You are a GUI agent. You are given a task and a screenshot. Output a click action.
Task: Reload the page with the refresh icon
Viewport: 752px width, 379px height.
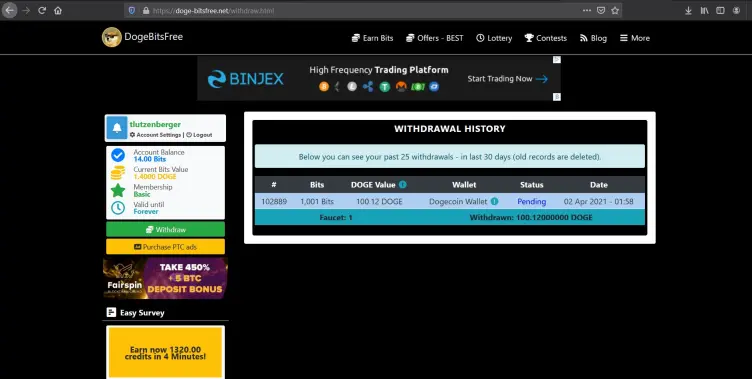42,10
